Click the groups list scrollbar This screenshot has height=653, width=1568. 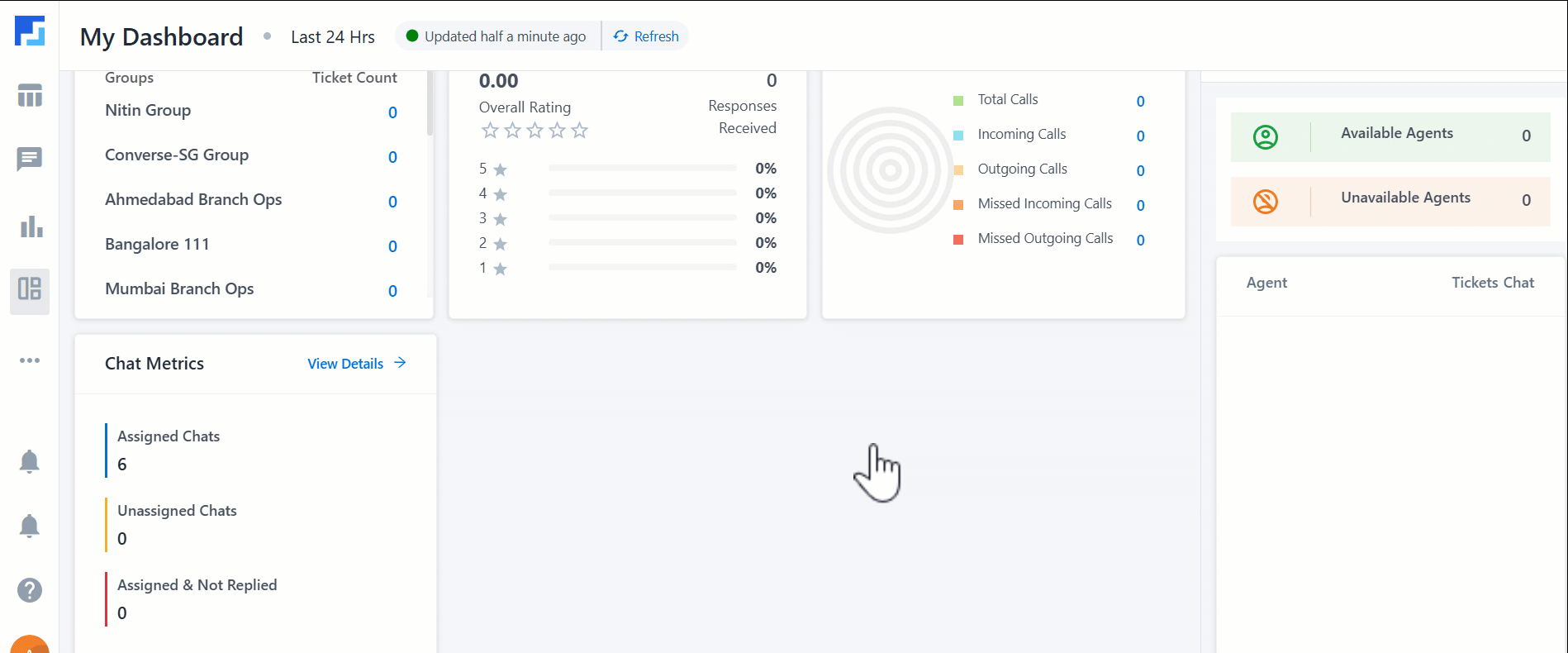430,103
